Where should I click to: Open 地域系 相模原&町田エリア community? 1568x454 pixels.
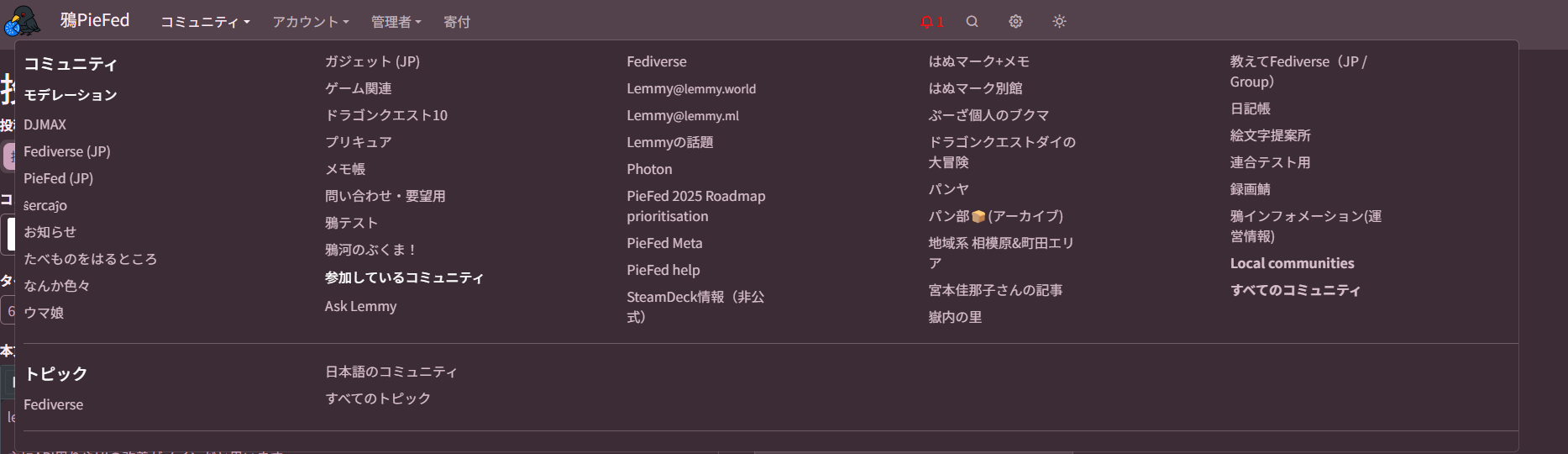(1001, 253)
